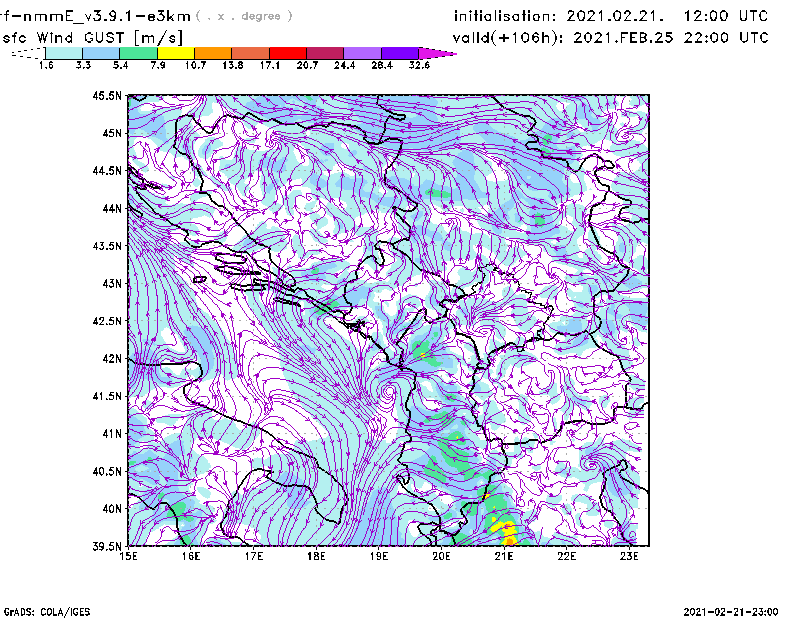Click the '44.5N' latitude label
Viewport: 800px width, 618px height.
(107, 170)
